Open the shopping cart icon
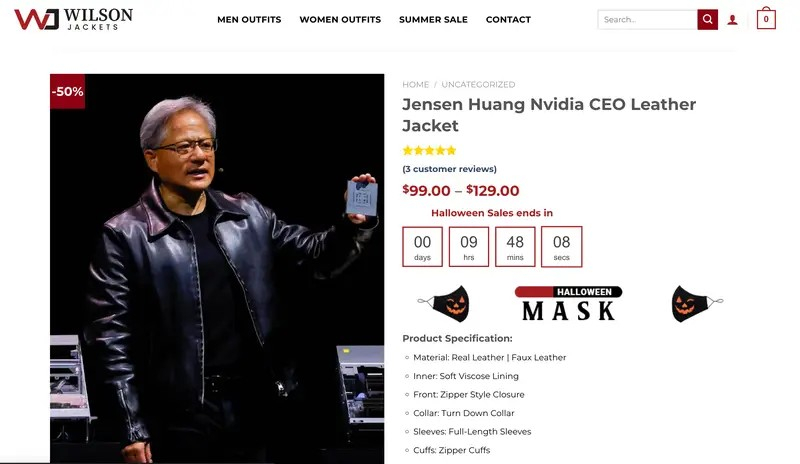Viewport: 800px width, 464px height. click(x=766, y=19)
